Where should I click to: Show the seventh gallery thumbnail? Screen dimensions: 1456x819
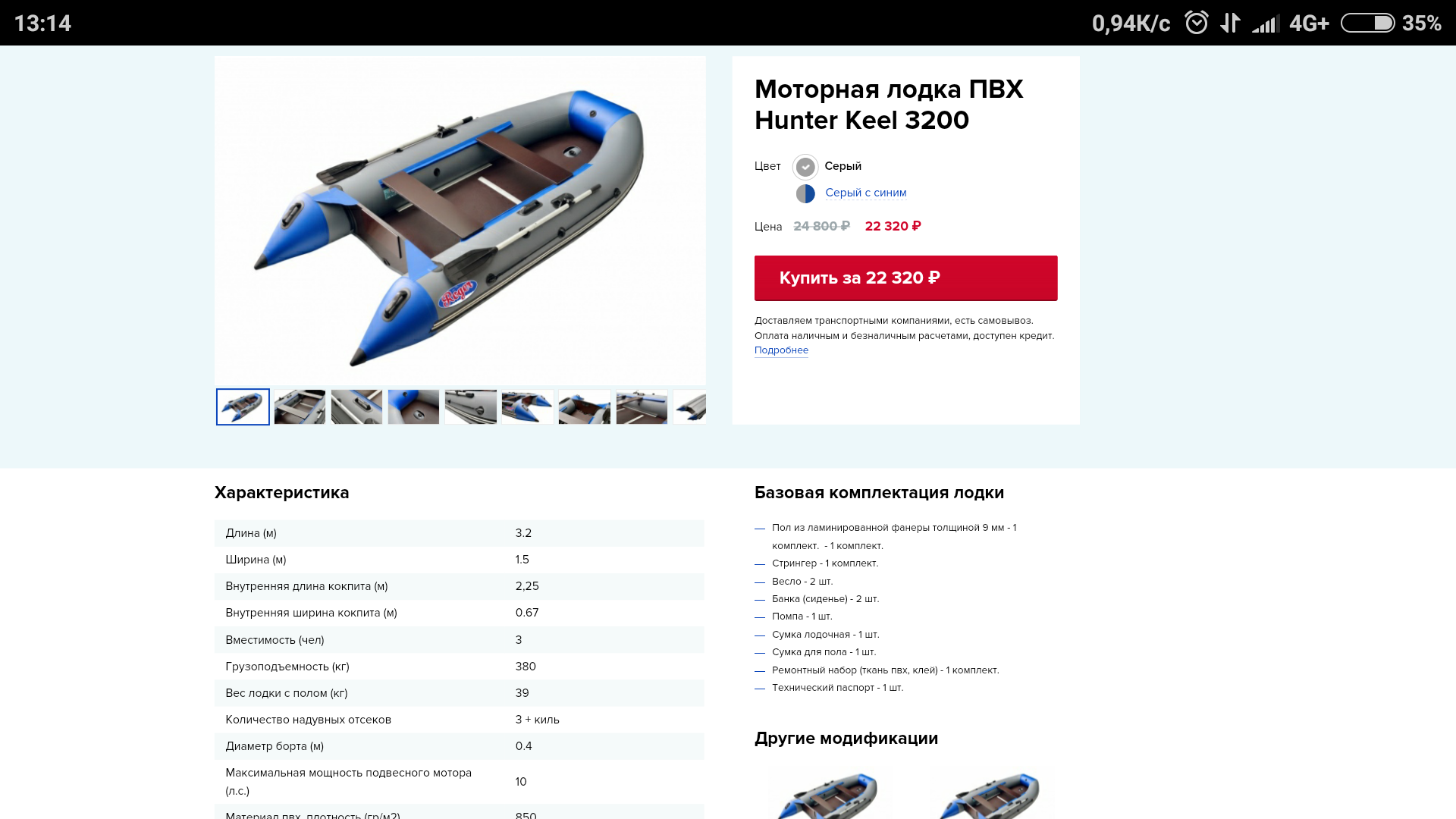click(585, 407)
